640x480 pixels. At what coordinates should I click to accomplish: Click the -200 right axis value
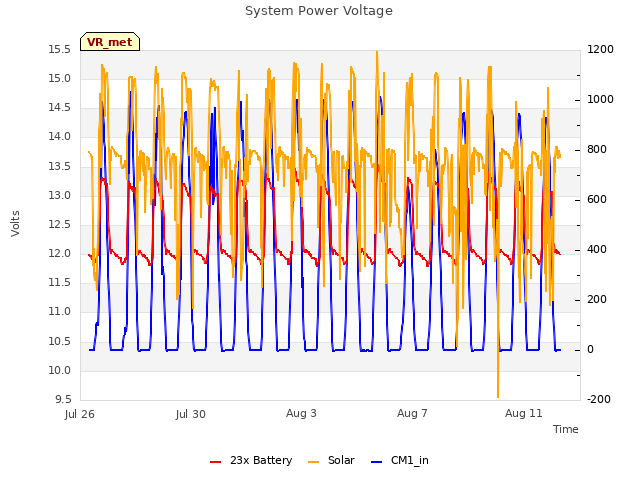point(599,399)
